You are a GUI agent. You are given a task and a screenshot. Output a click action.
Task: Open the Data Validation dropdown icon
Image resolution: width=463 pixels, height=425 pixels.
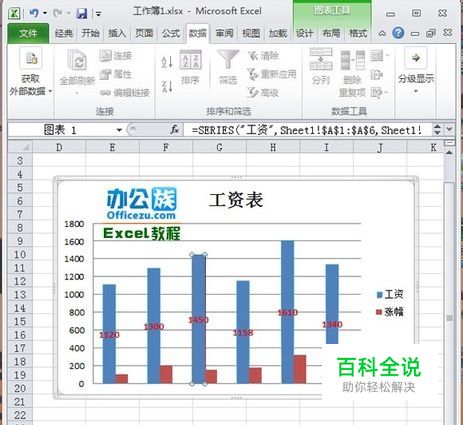tap(380, 55)
